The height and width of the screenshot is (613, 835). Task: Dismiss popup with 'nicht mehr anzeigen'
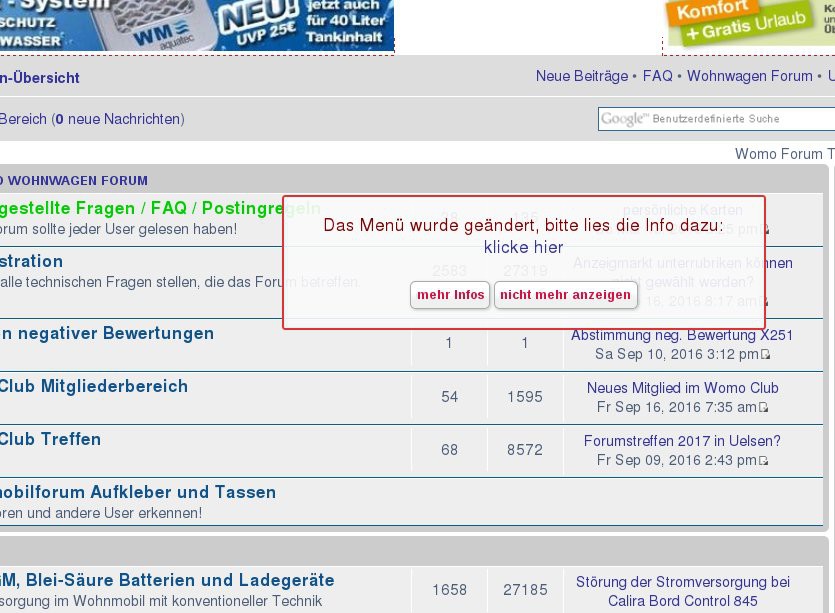click(565, 295)
